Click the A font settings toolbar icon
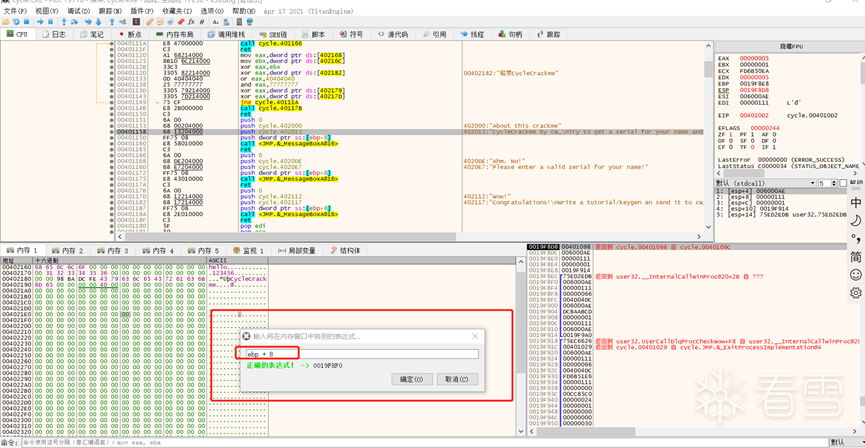Screen dimensions: 865x448 pos(215,22)
